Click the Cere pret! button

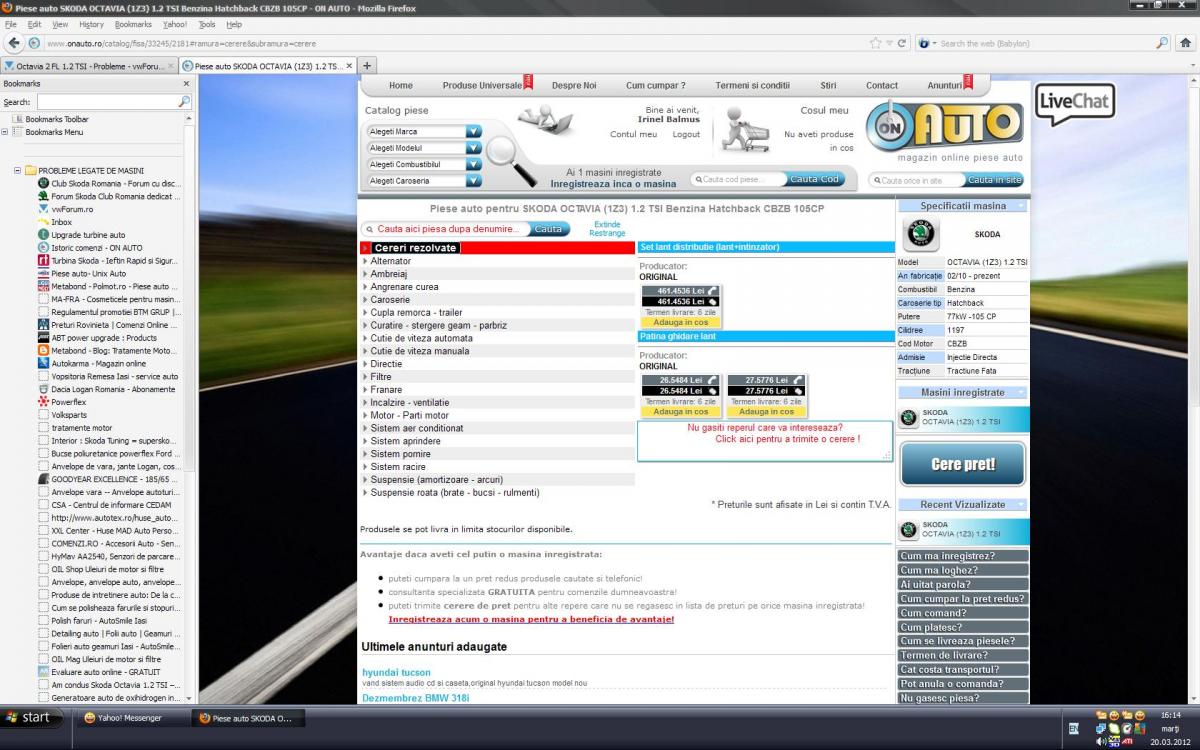962,464
